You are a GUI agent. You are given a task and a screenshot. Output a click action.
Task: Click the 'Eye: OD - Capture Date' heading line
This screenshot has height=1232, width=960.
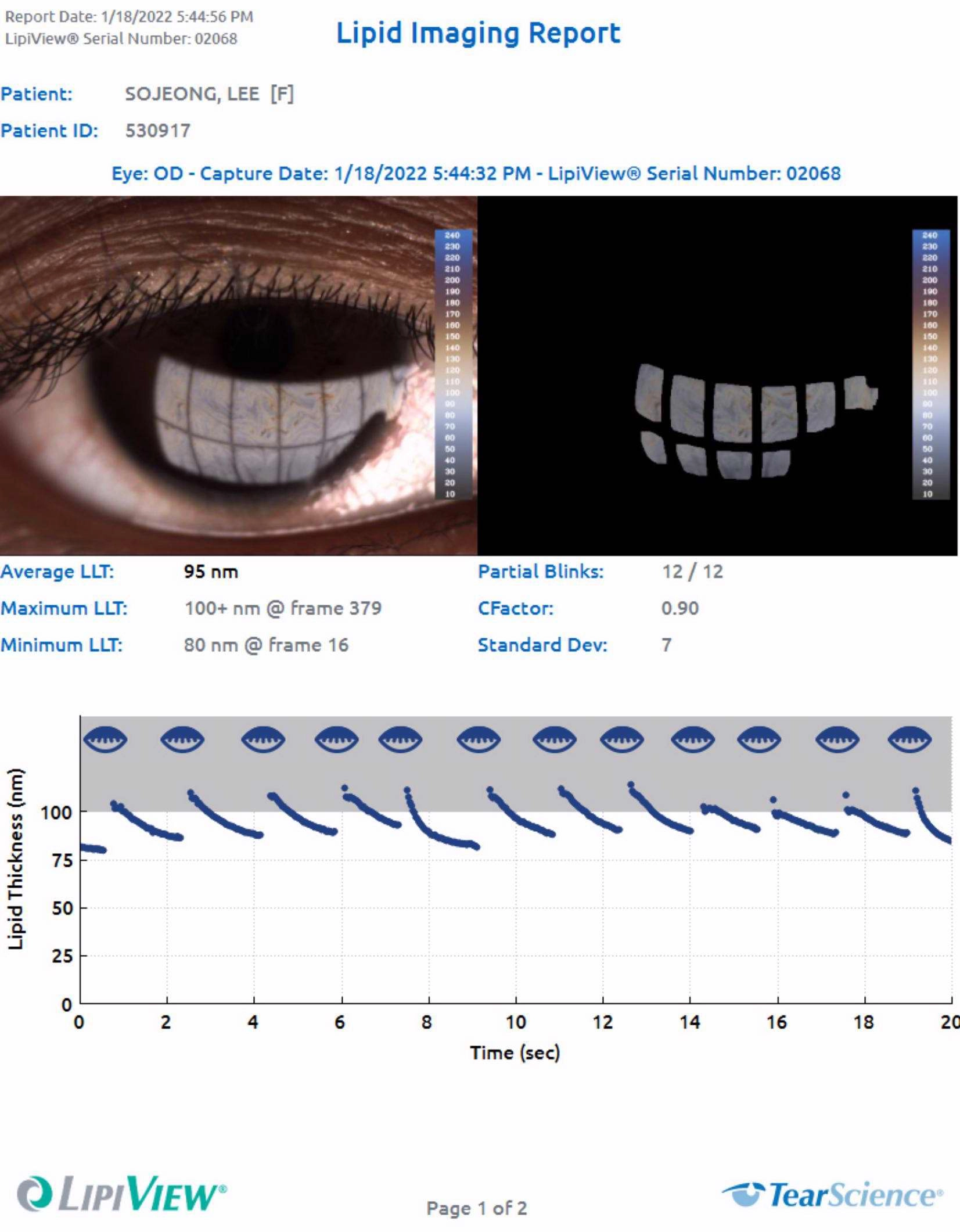pos(476,174)
